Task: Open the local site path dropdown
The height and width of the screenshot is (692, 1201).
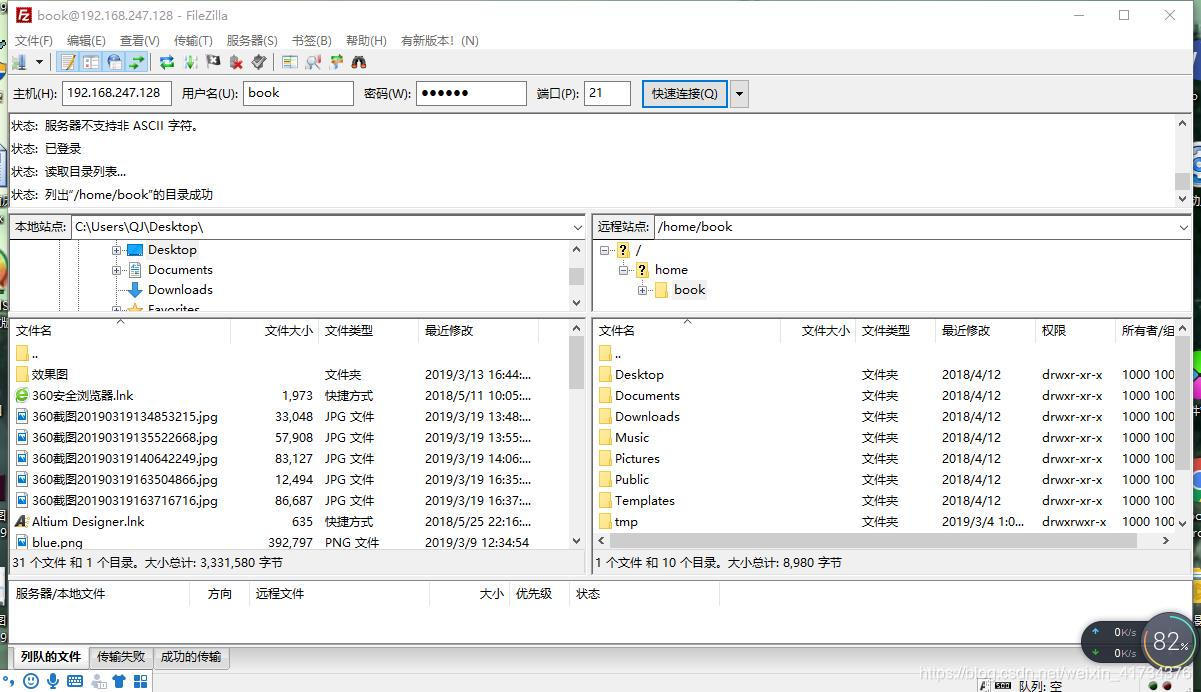Action: click(x=577, y=227)
